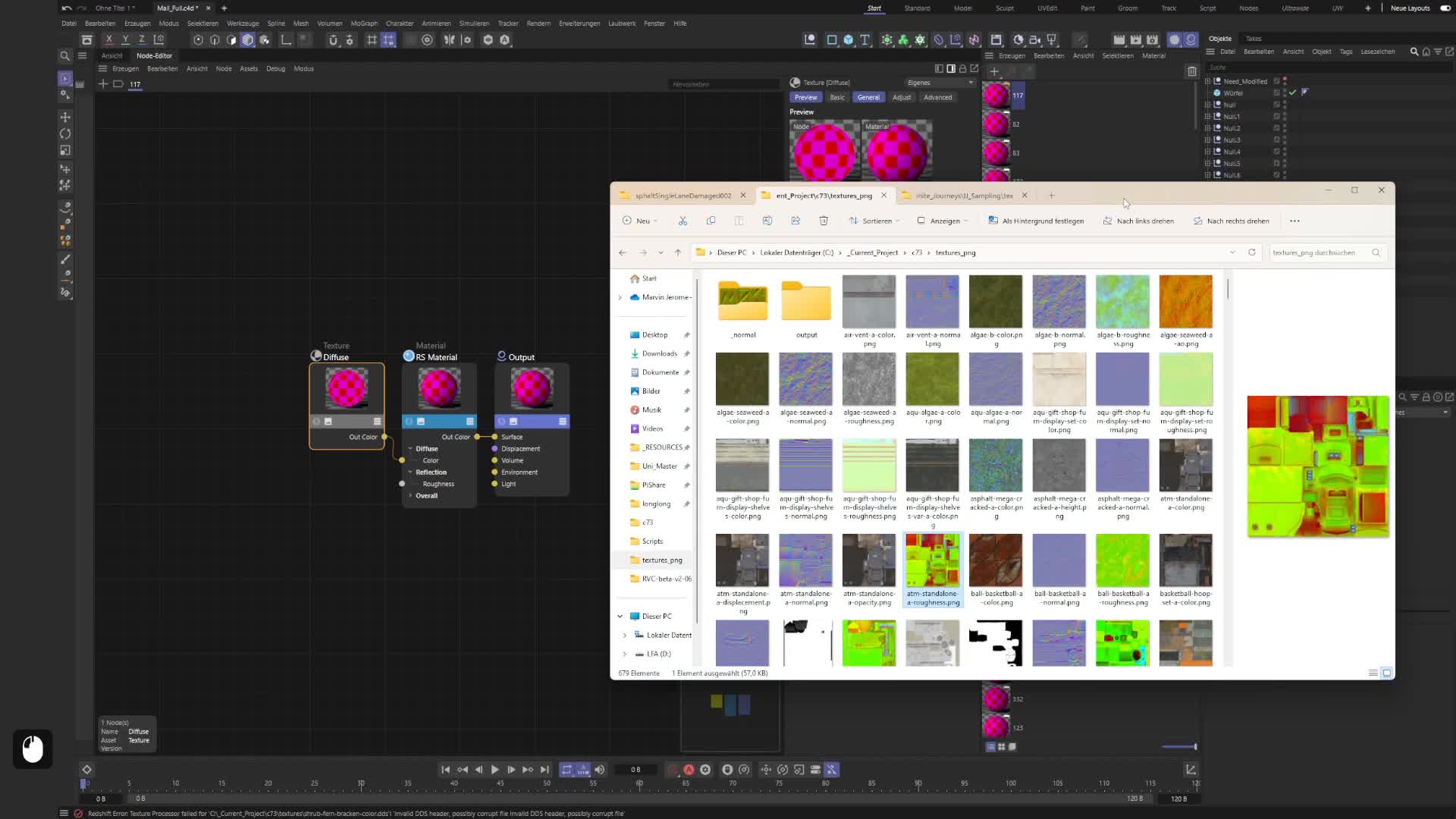
Task: Collapse the Reflection group in RS Material node
Action: 410,472
